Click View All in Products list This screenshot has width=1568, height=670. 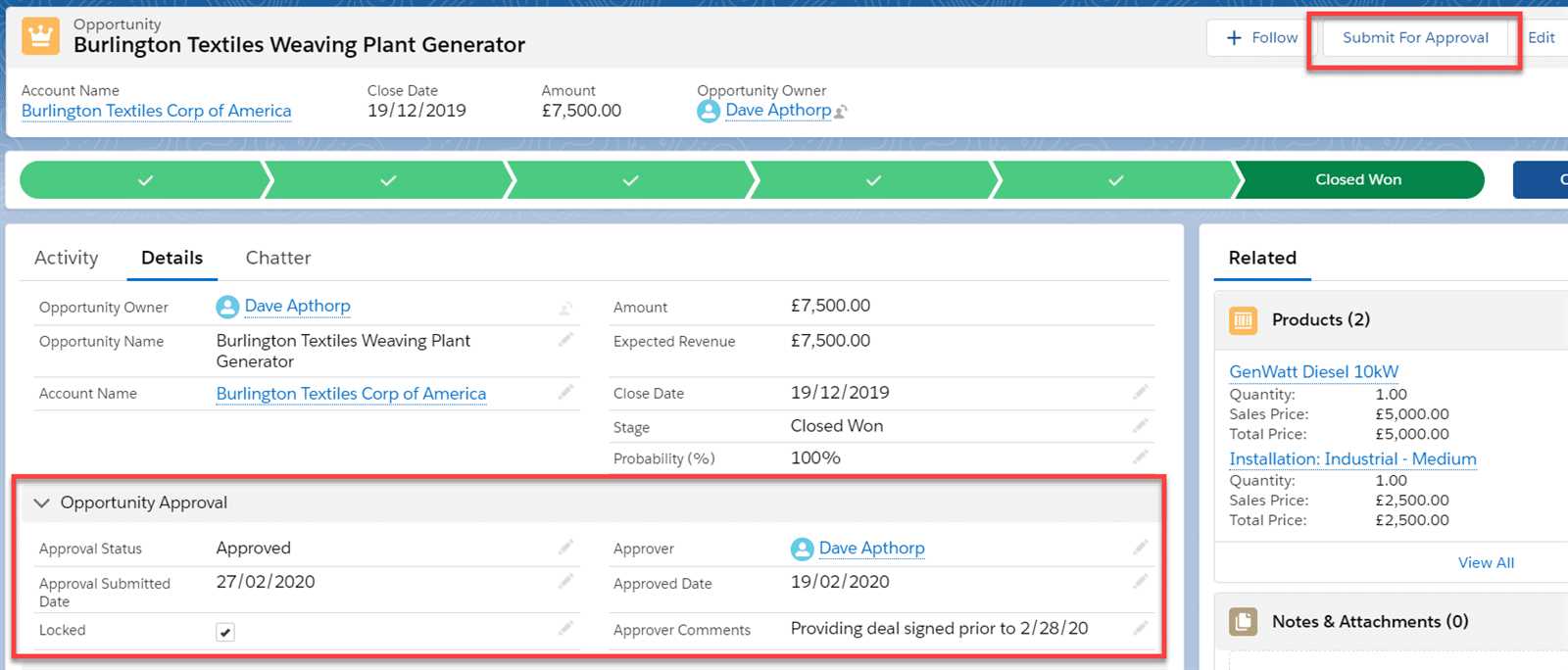click(1486, 562)
